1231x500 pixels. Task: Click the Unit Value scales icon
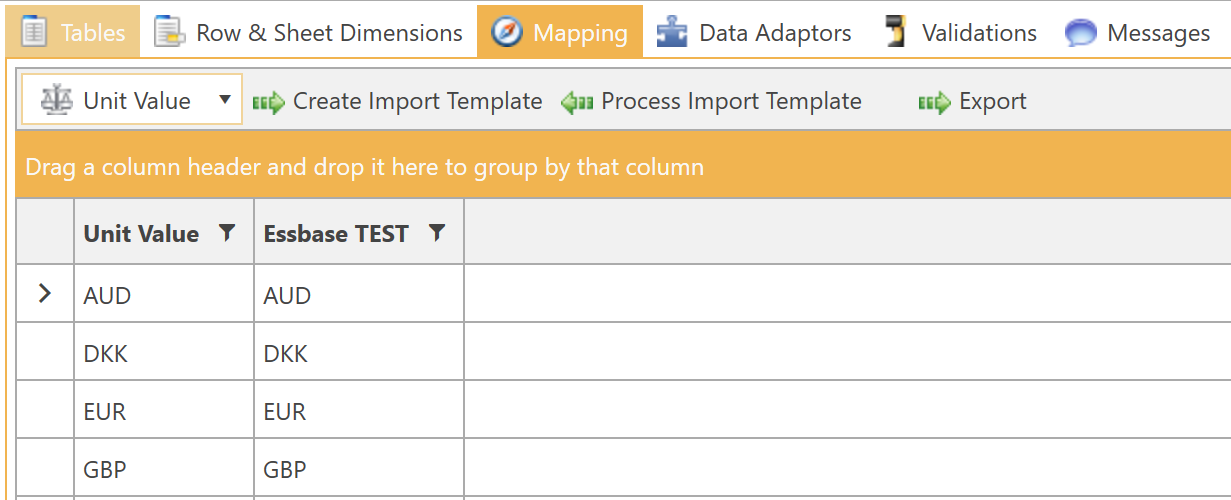click(56, 100)
